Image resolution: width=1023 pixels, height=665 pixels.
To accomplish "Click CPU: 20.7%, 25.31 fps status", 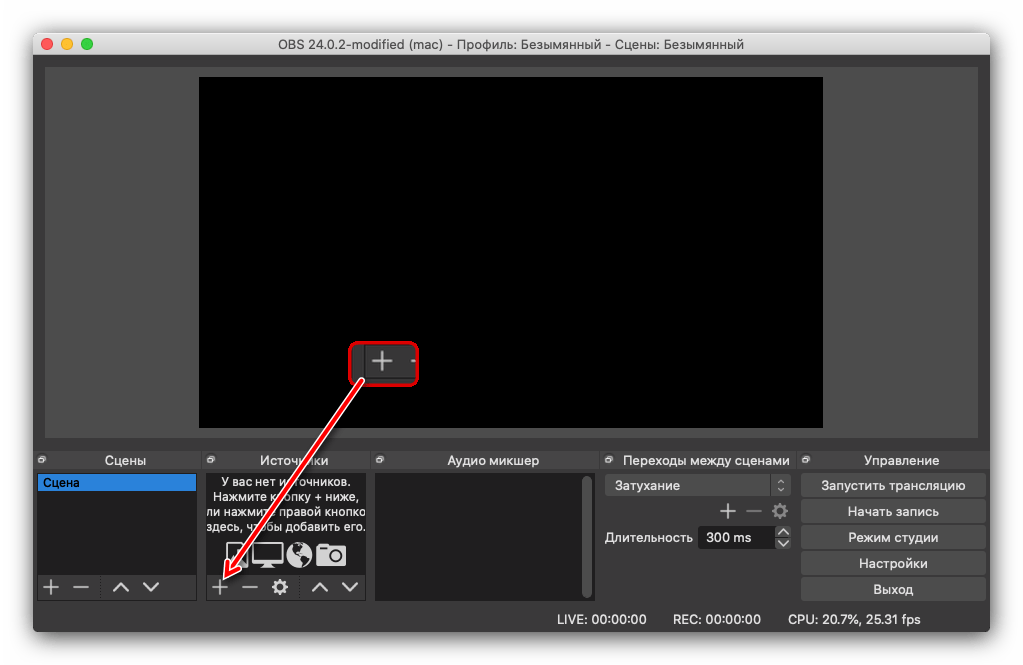I will coord(854,619).
